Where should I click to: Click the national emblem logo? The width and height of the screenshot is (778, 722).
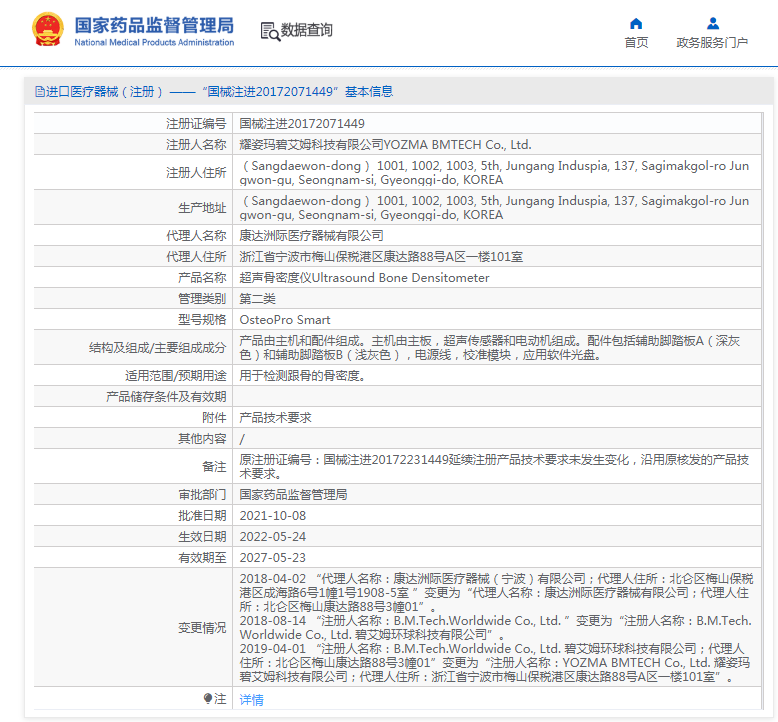[x=48, y=29]
